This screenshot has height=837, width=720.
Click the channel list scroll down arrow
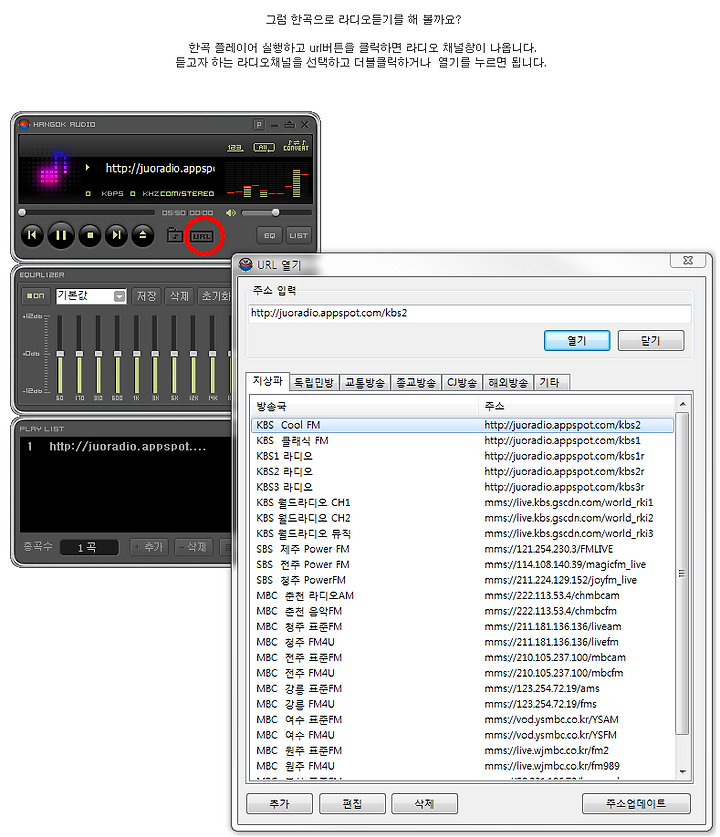click(682, 772)
